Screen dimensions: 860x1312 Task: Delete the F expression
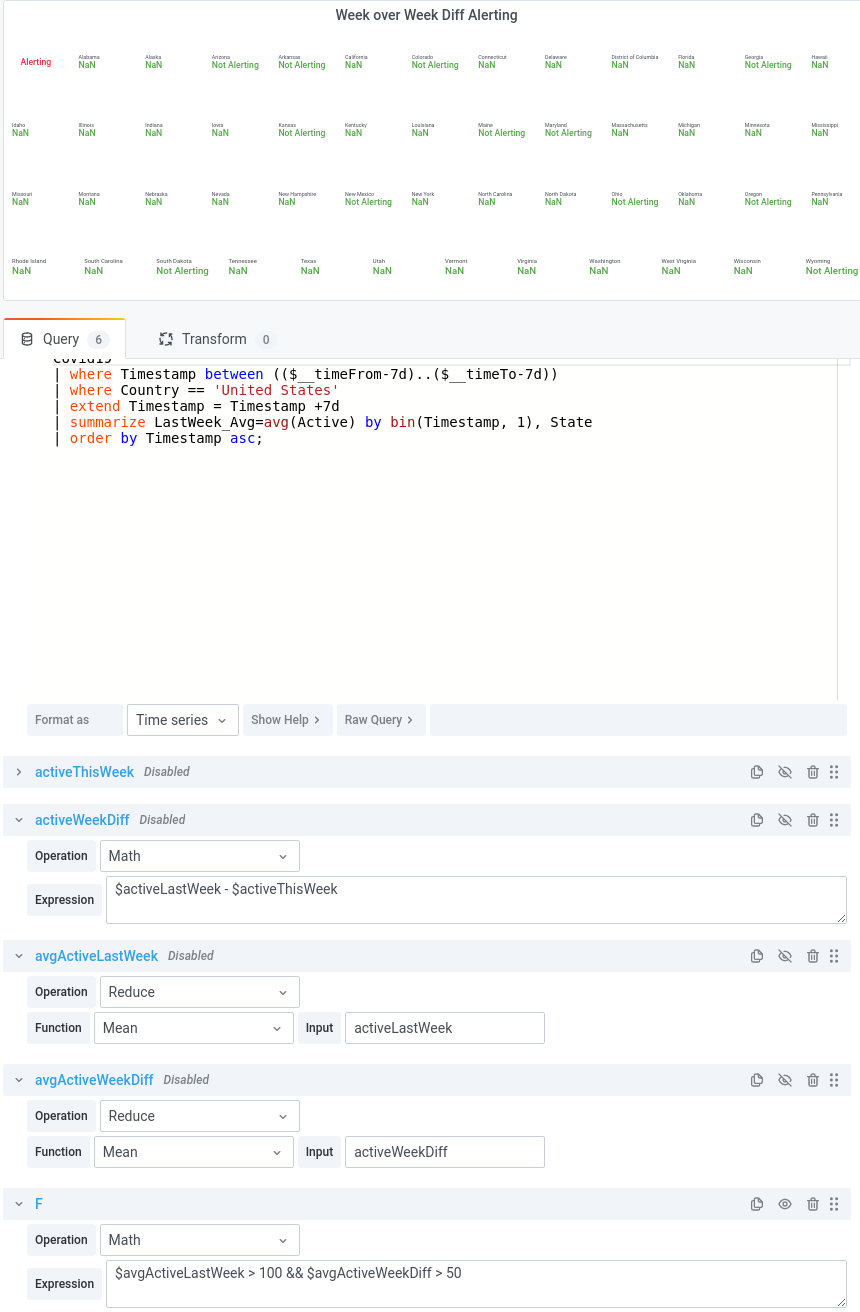pos(813,1203)
